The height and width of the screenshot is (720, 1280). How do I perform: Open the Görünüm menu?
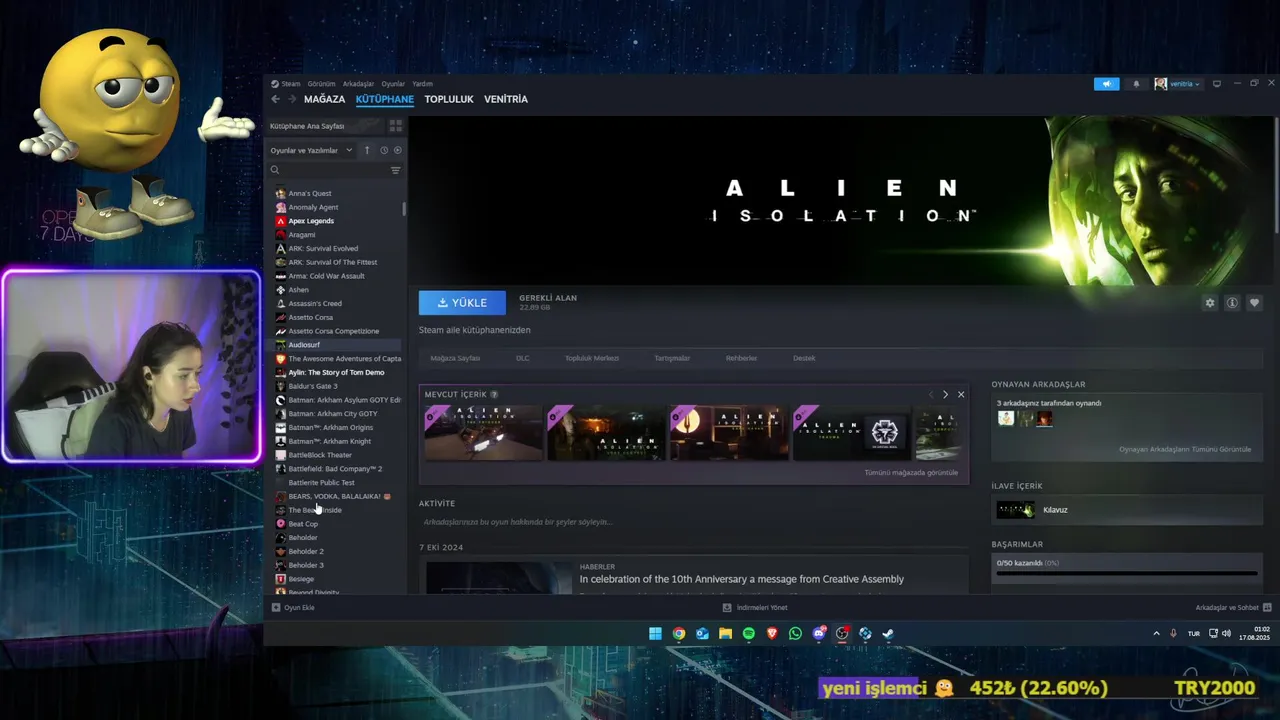tap(321, 84)
